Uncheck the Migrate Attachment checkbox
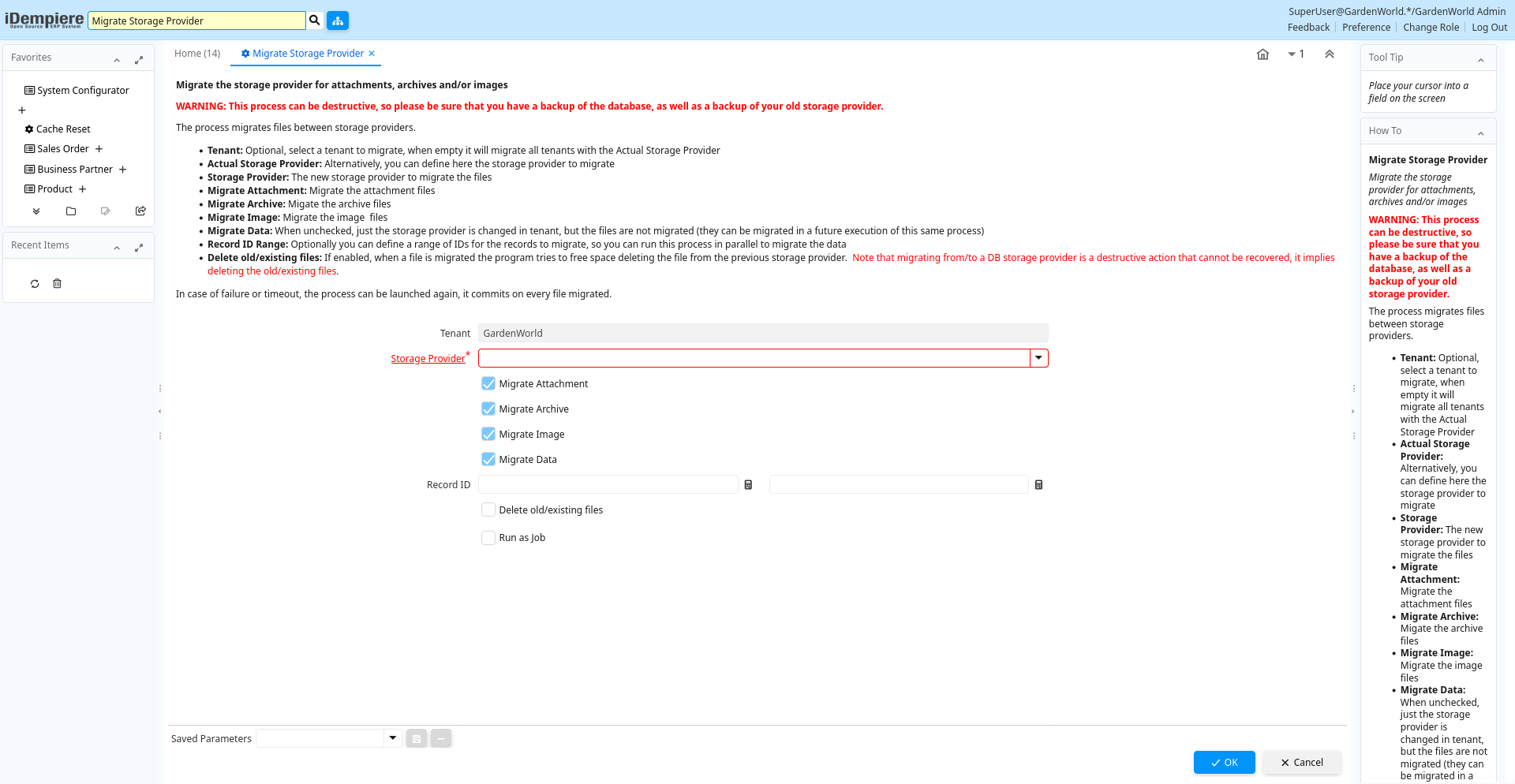The width and height of the screenshot is (1515, 784). point(488,384)
